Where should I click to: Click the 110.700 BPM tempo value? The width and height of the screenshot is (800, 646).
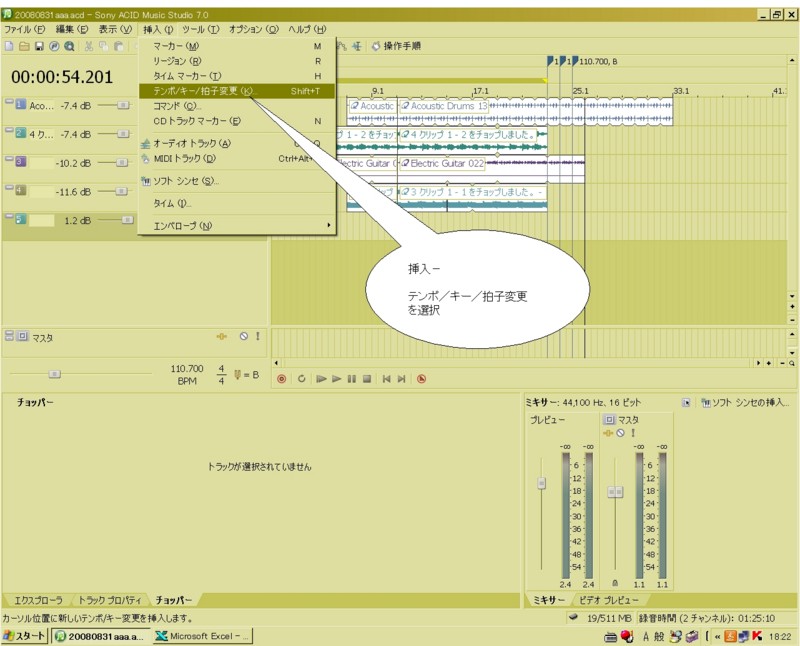pos(187,375)
